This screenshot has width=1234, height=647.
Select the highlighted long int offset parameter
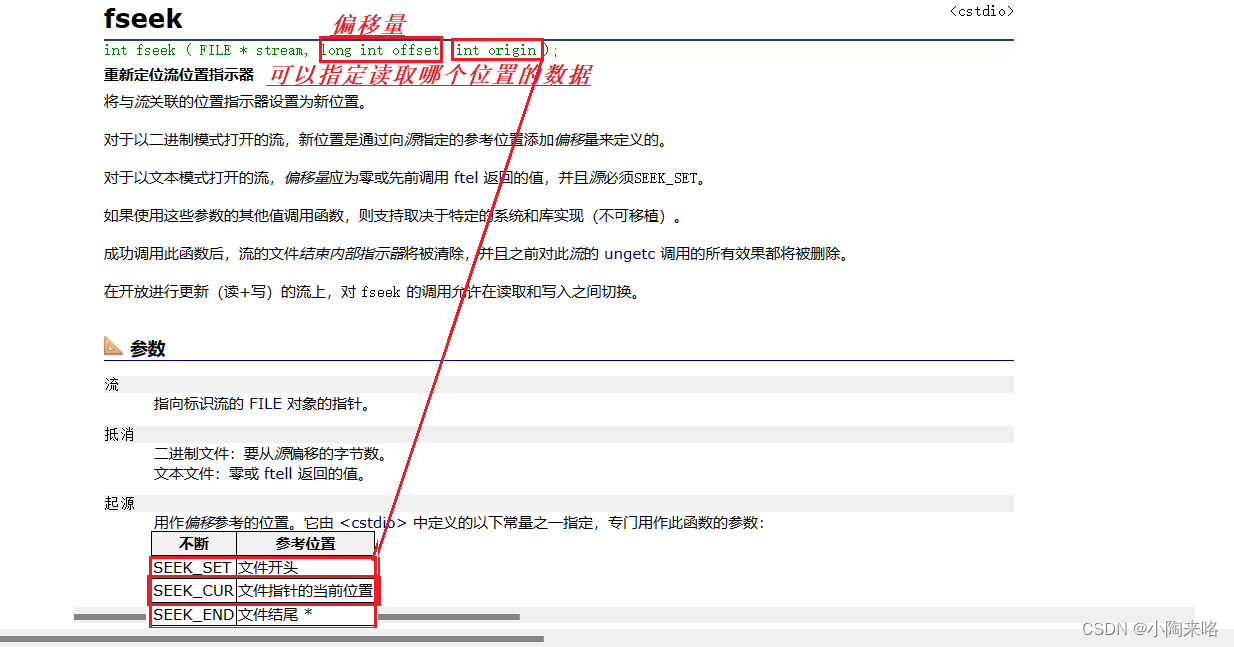(x=380, y=50)
